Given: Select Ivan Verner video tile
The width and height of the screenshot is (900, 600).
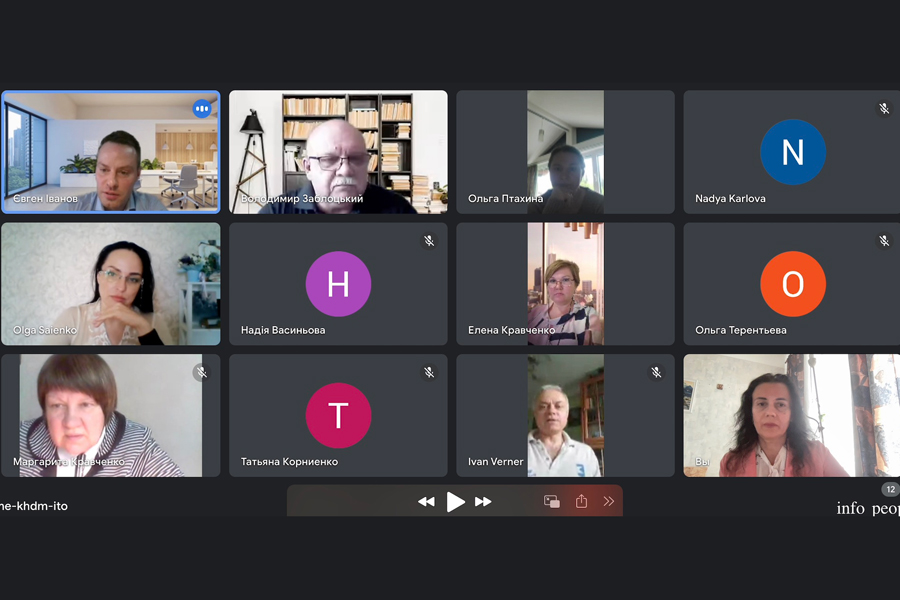Looking at the screenshot, I should point(565,416).
